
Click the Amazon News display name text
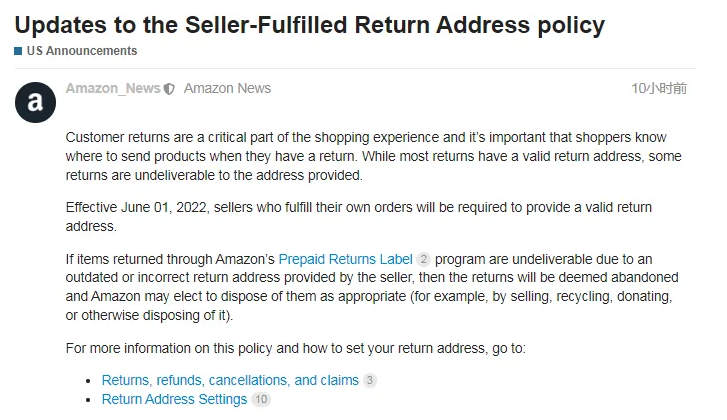click(227, 88)
